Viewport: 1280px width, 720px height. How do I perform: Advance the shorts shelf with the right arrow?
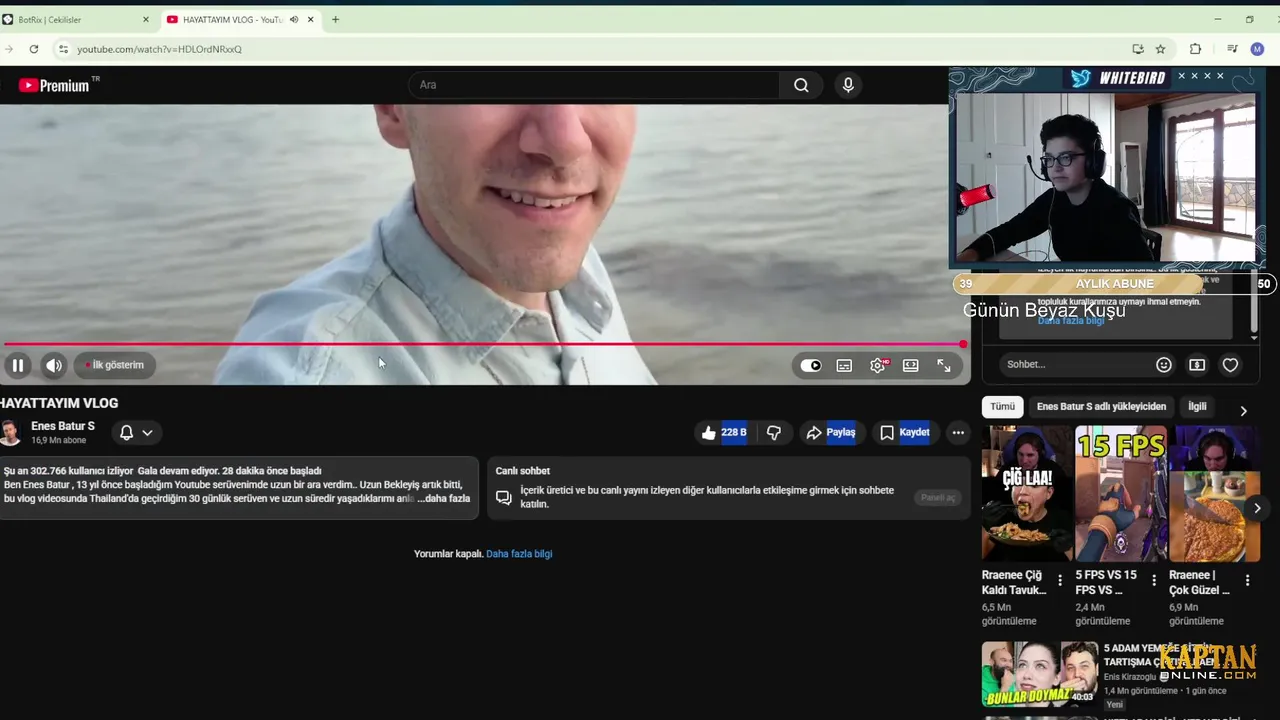(x=1257, y=508)
